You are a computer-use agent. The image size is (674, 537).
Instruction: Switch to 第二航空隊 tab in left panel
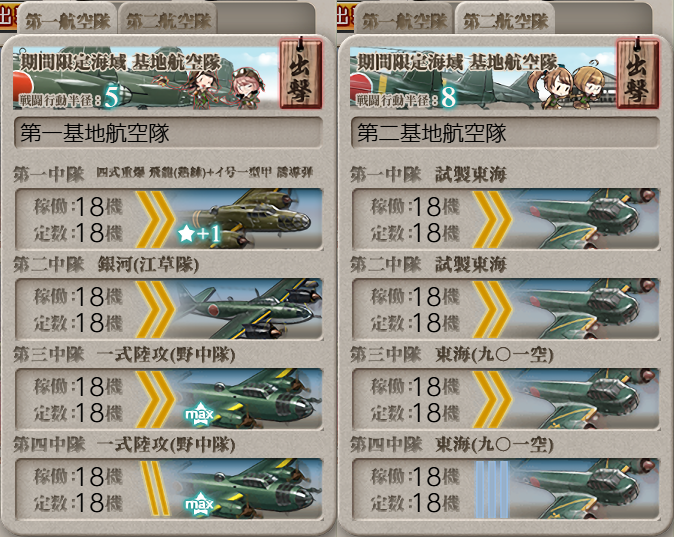coord(168,20)
